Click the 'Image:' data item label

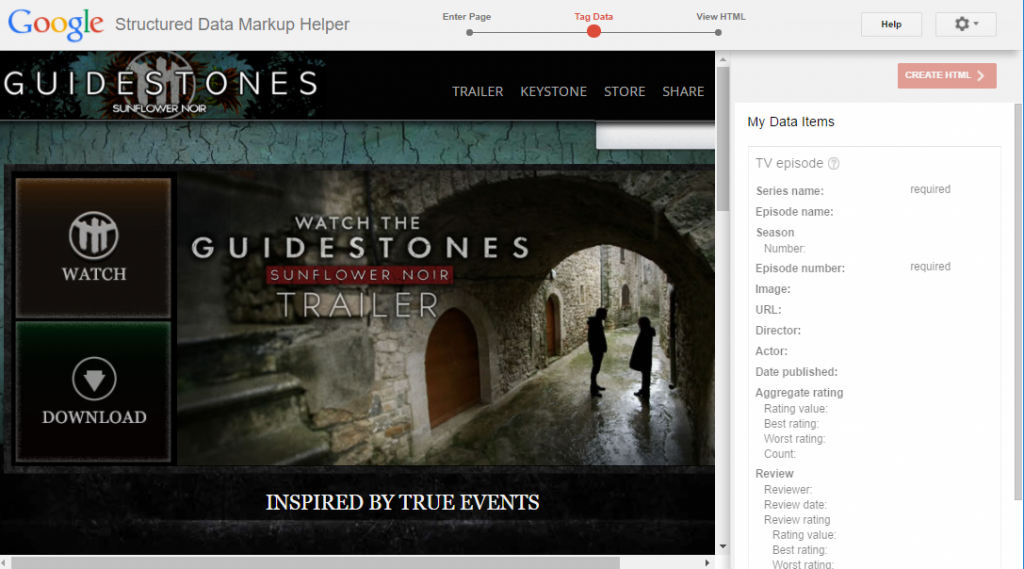(x=773, y=289)
